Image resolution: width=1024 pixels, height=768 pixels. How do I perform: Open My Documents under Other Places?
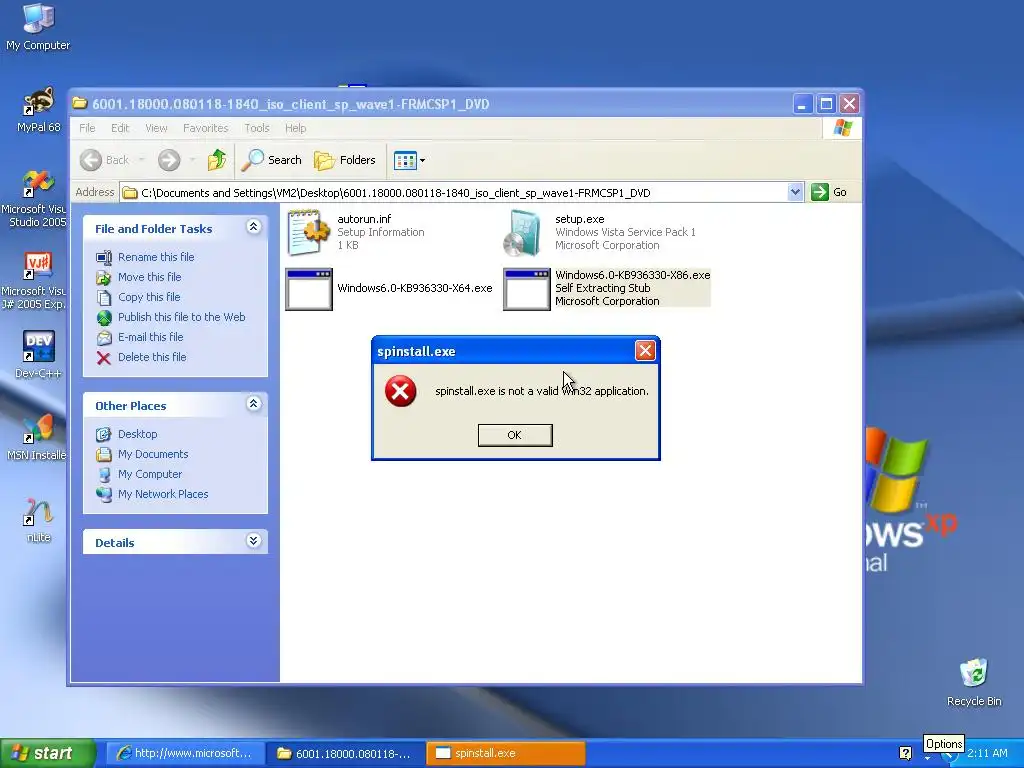[x=153, y=454]
